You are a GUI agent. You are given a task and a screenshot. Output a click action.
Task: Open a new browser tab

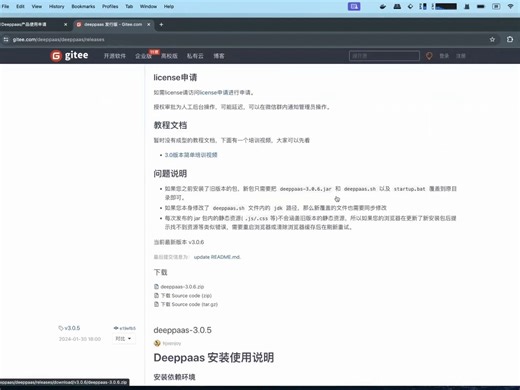click(x=161, y=24)
